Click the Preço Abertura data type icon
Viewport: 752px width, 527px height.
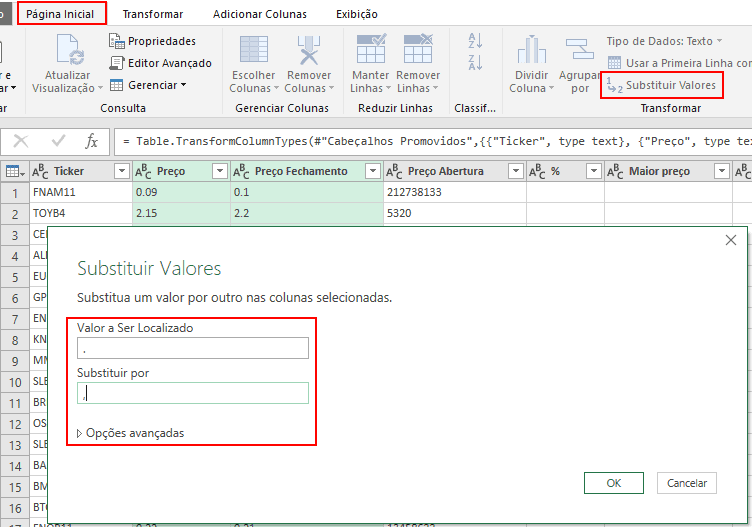[394, 171]
